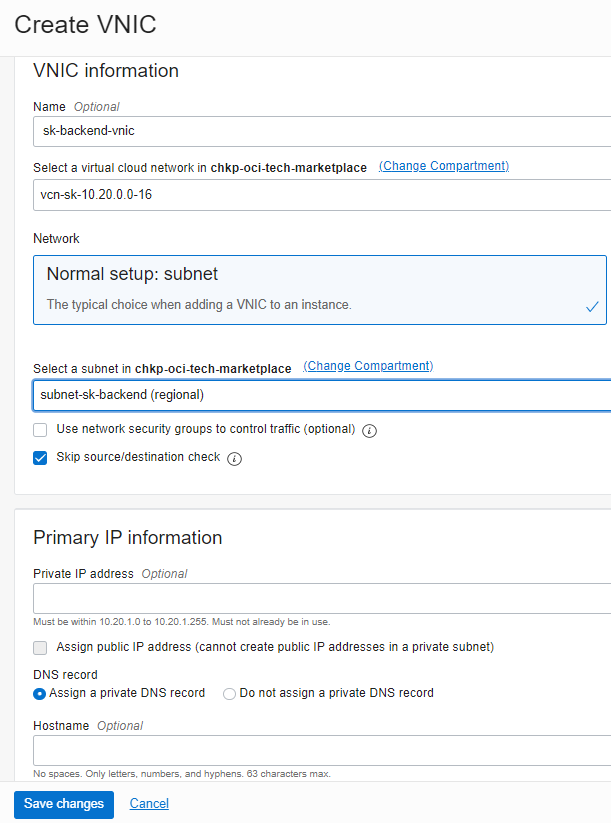Click checkmark icon on Normal setup card

(x=592, y=307)
